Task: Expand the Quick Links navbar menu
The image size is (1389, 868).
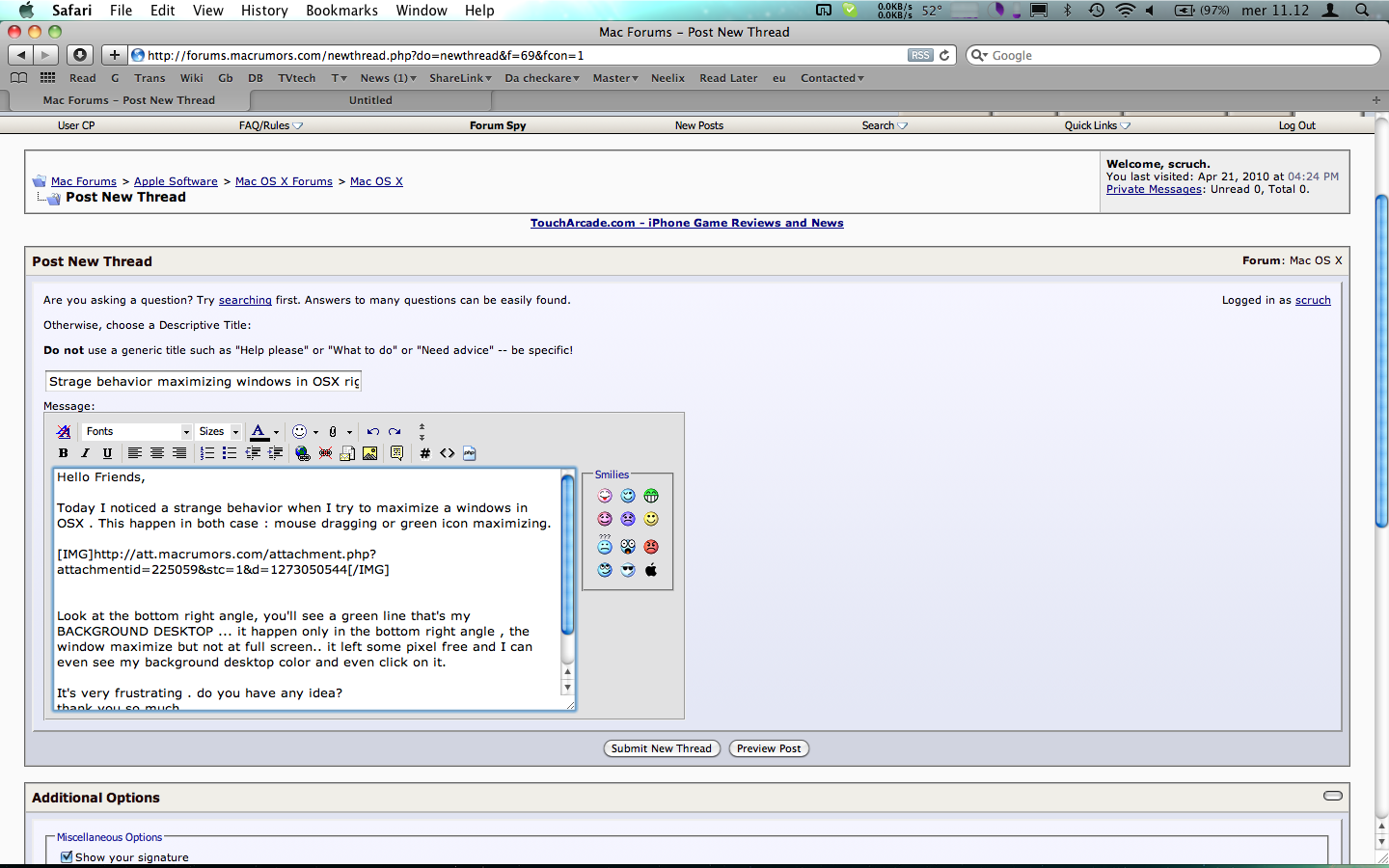Action: tap(1098, 125)
